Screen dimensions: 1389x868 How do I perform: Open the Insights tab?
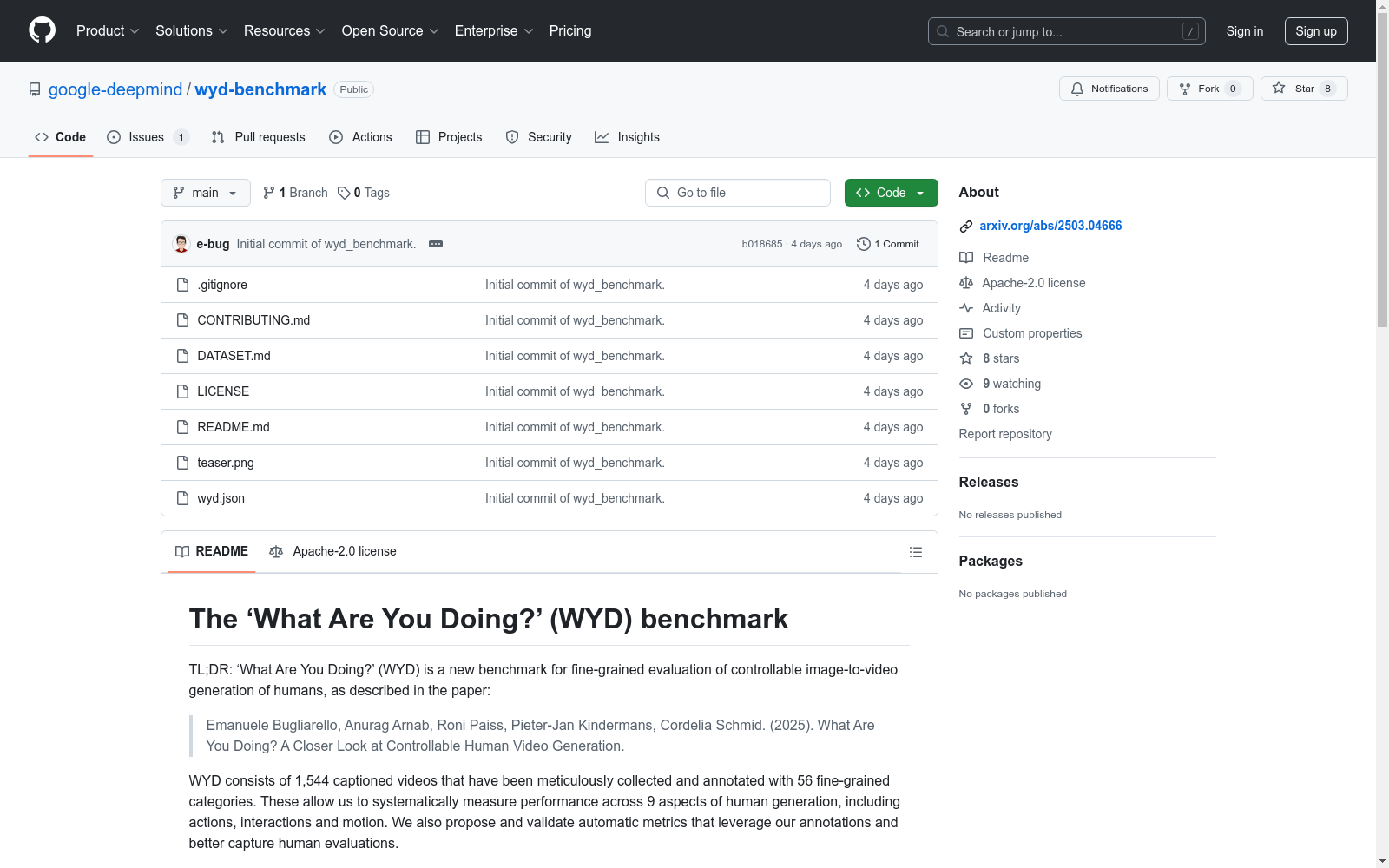pyautogui.click(x=627, y=137)
